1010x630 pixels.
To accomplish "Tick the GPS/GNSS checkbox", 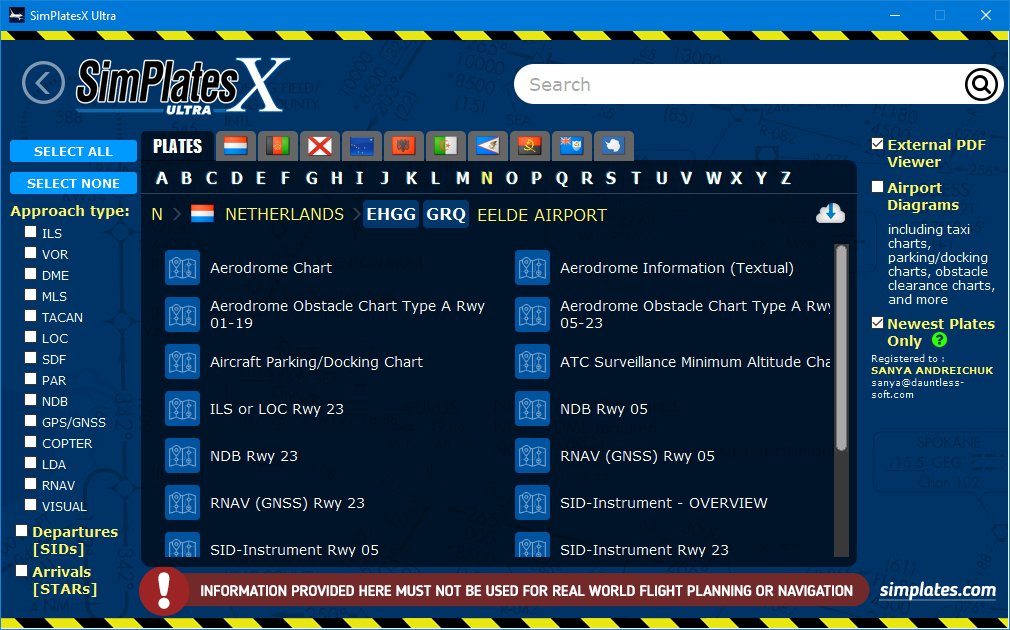I will pyautogui.click(x=30, y=421).
